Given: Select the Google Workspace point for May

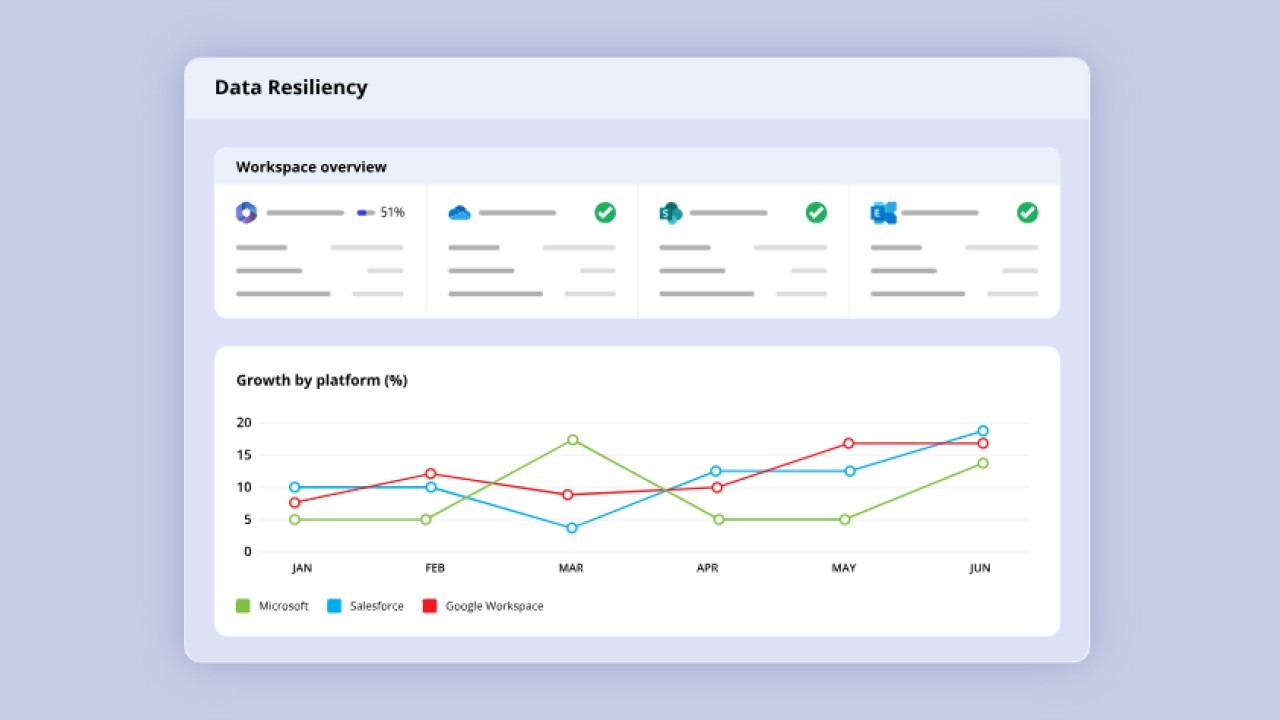Looking at the screenshot, I should [x=848, y=443].
